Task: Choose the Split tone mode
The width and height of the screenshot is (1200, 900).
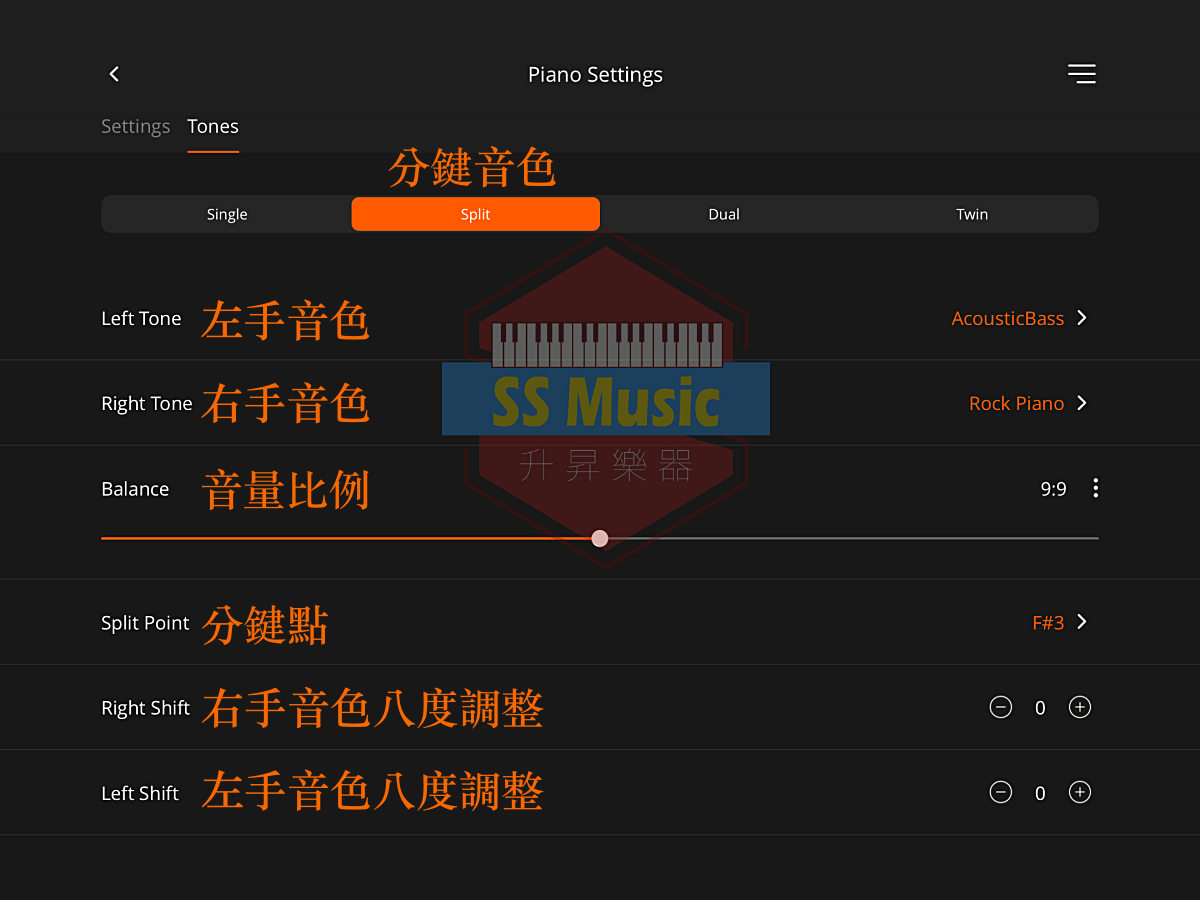Action: 476,214
